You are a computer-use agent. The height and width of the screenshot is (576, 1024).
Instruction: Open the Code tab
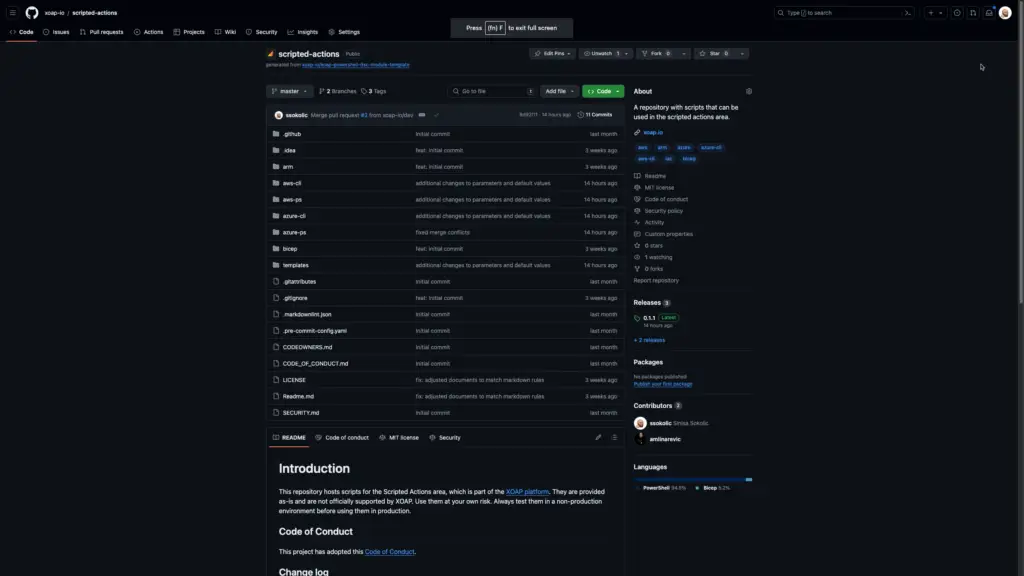coord(22,31)
